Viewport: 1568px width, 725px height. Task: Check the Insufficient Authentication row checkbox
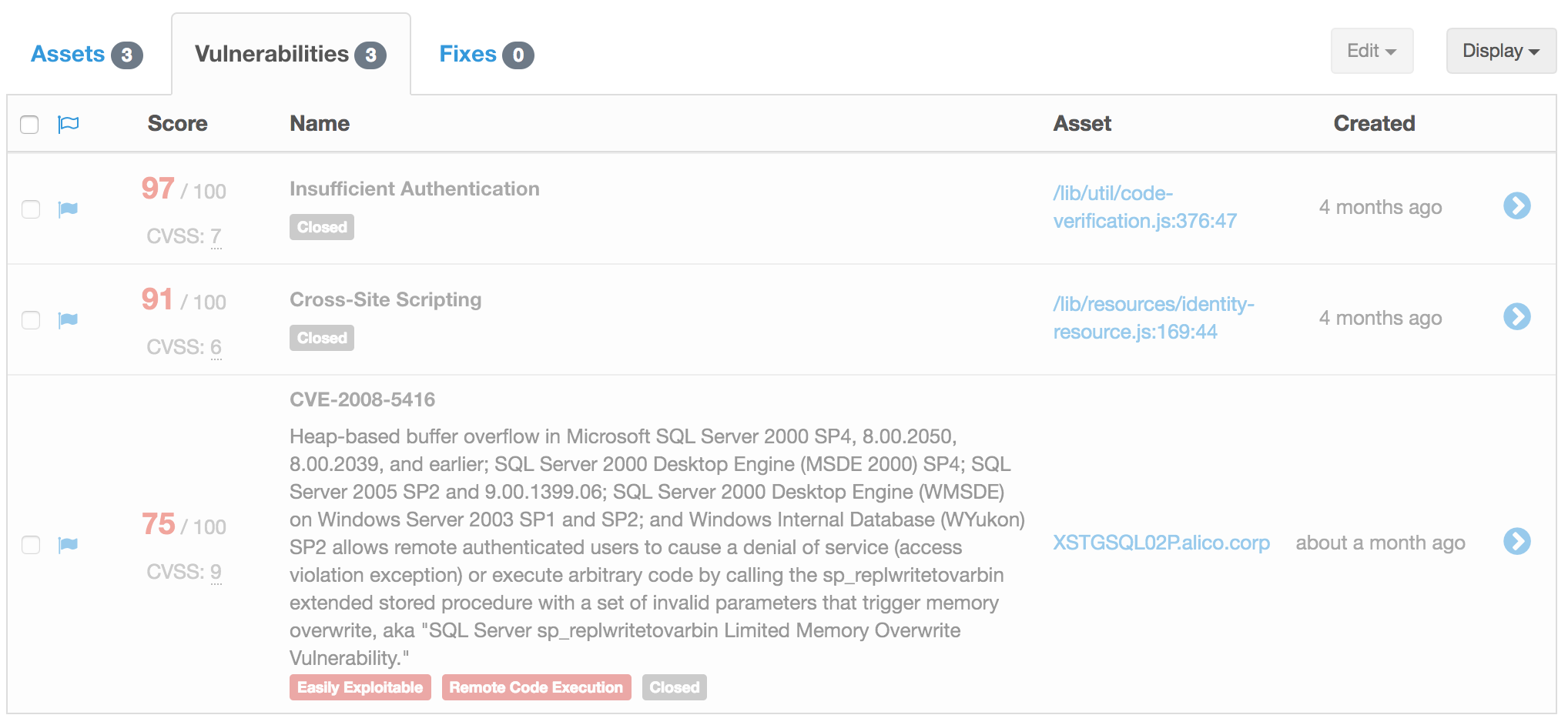(31, 209)
